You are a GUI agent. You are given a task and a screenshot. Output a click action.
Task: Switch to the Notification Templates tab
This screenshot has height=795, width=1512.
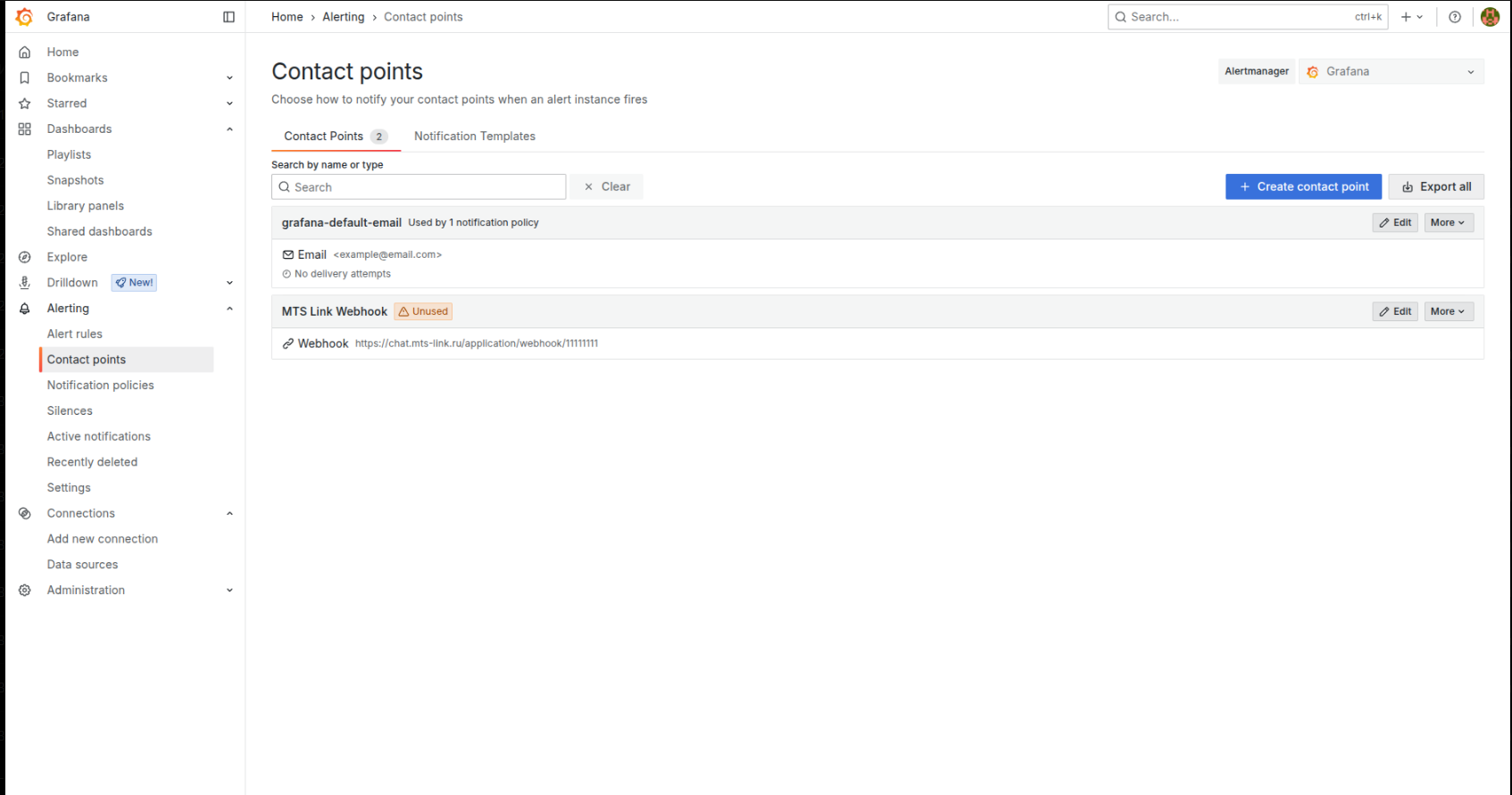click(475, 137)
